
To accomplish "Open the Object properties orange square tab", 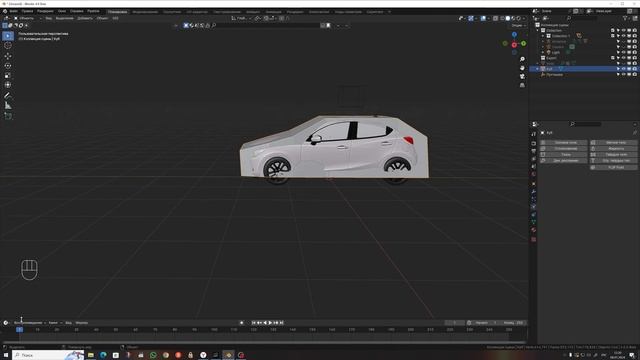I will pos(533,184).
